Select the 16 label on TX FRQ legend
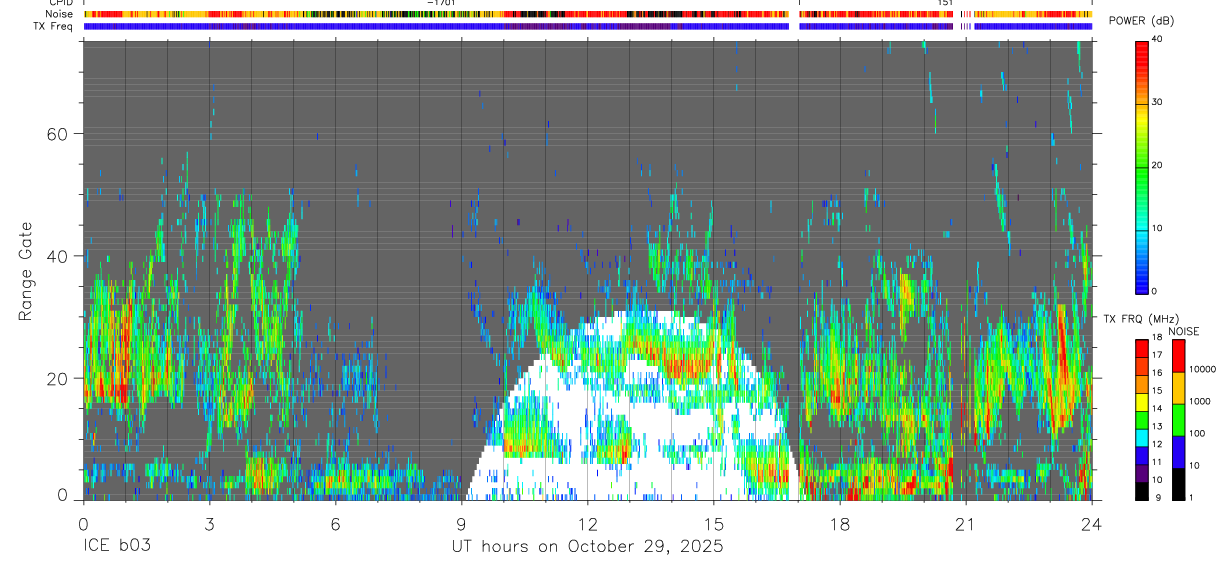1228x567 pixels. [1157, 372]
